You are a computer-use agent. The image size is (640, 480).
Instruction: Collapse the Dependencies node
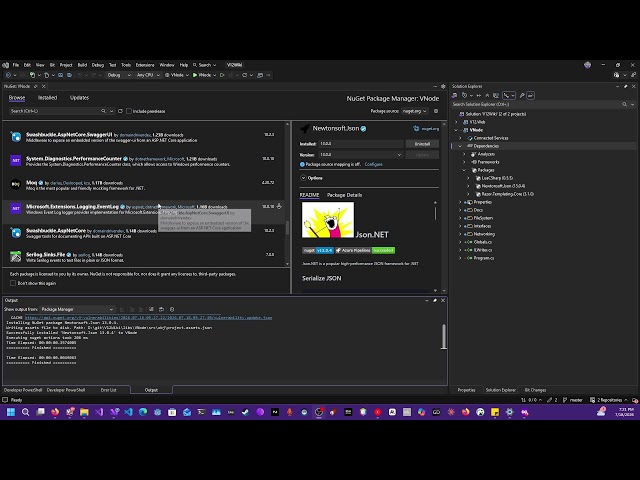point(460,146)
